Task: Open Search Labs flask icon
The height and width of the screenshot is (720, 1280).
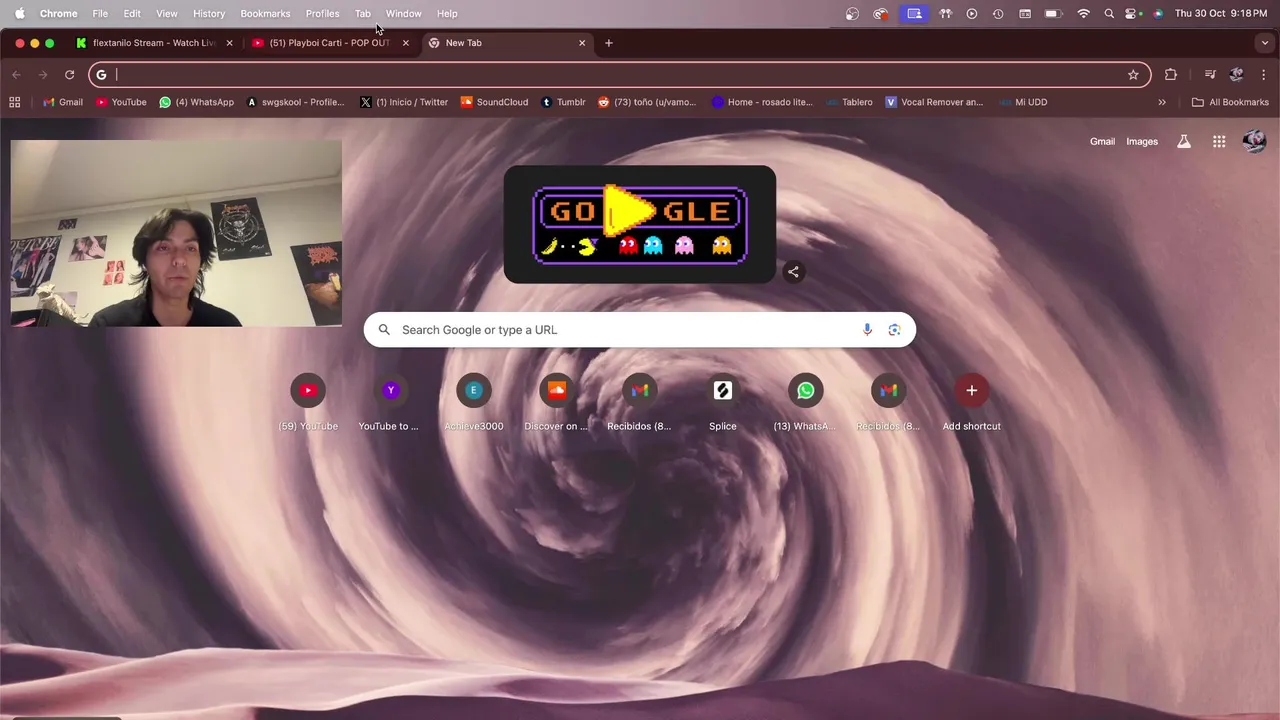Action: (1184, 141)
